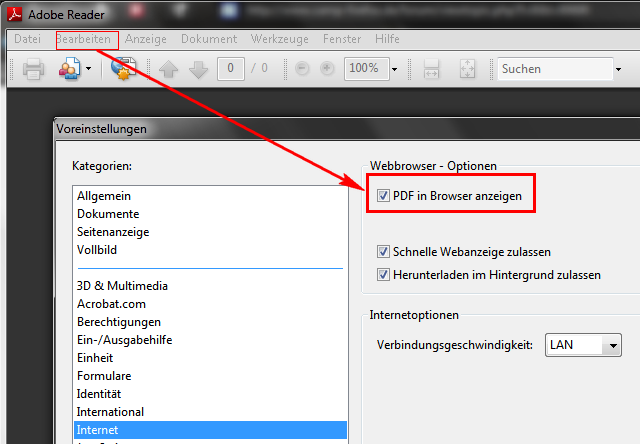
Task: Toggle PDF in Browser anzeigen checkbox
Action: (x=383, y=195)
